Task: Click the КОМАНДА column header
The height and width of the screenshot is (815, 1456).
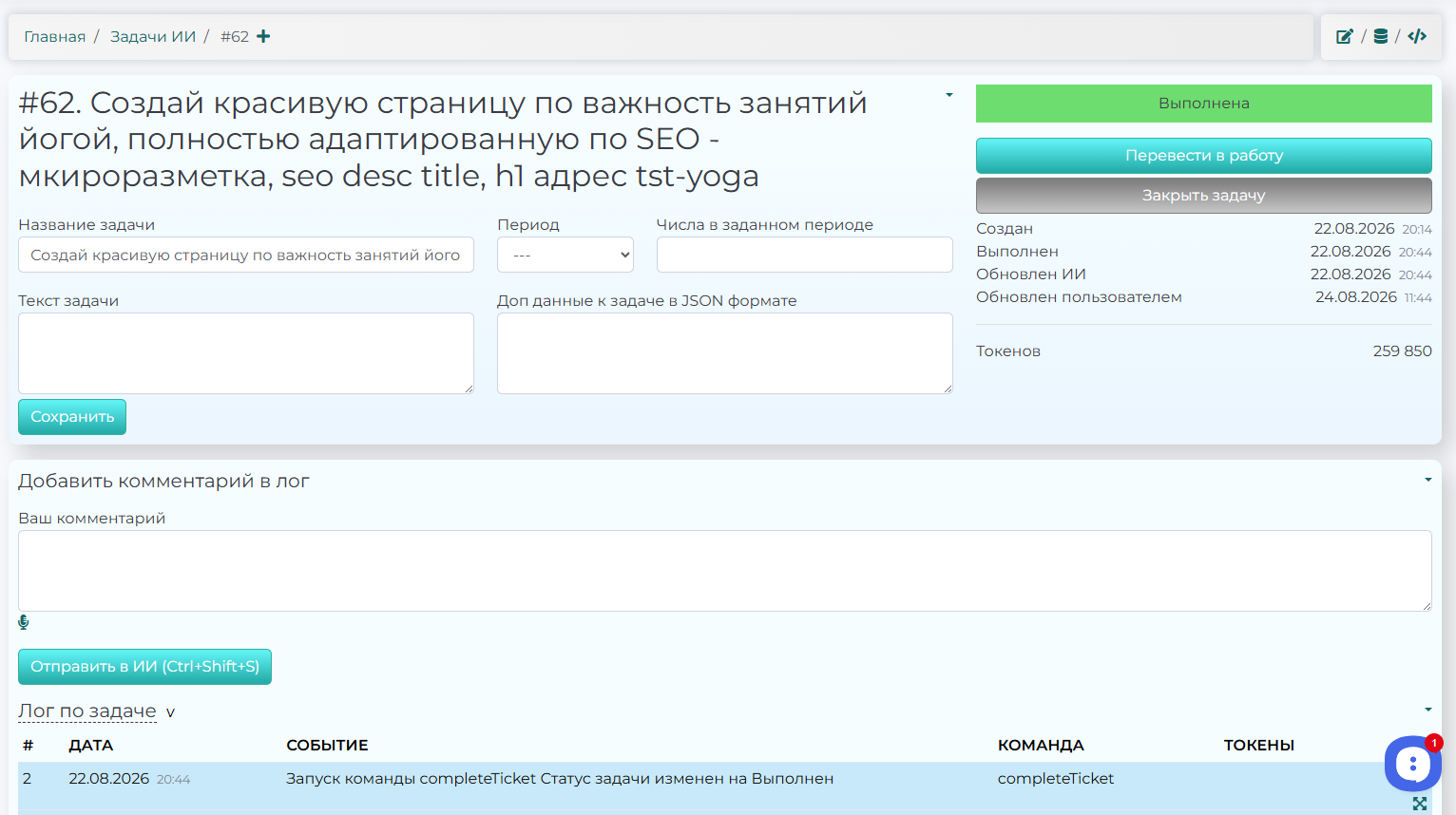Action: [1041, 746]
